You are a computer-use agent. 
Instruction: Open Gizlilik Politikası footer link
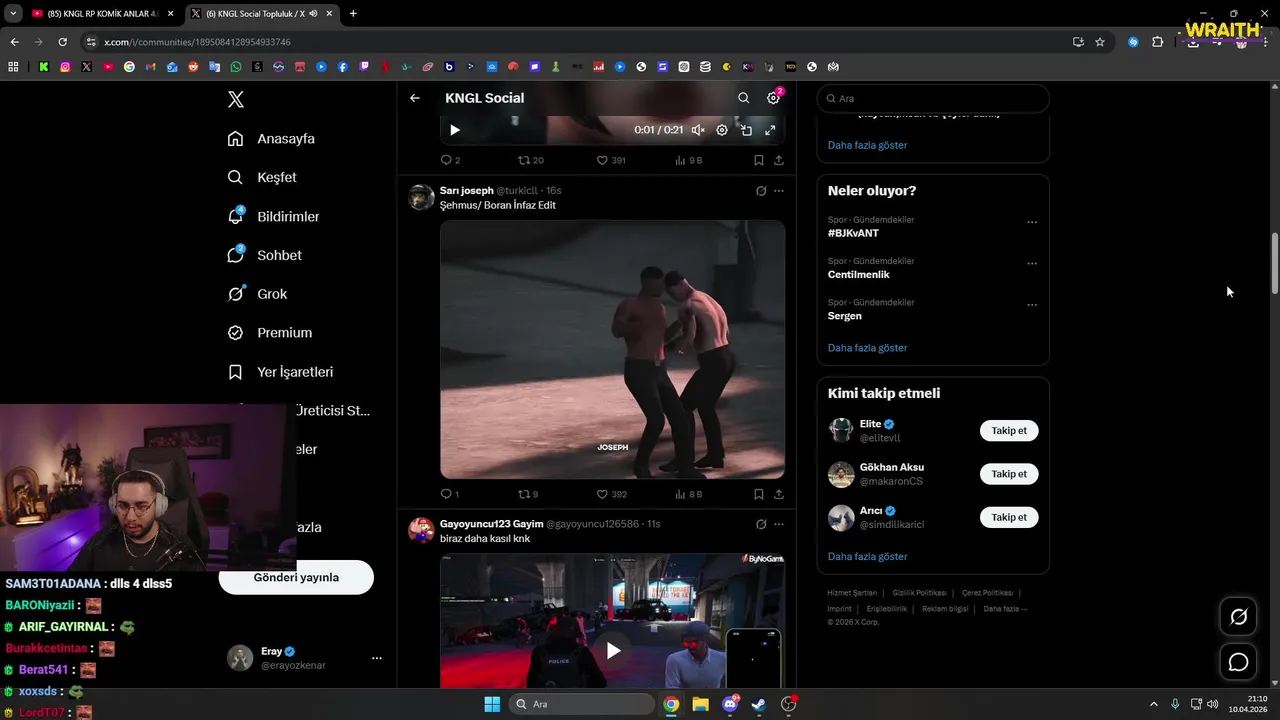pyautogui.click(x=919, y=593)
